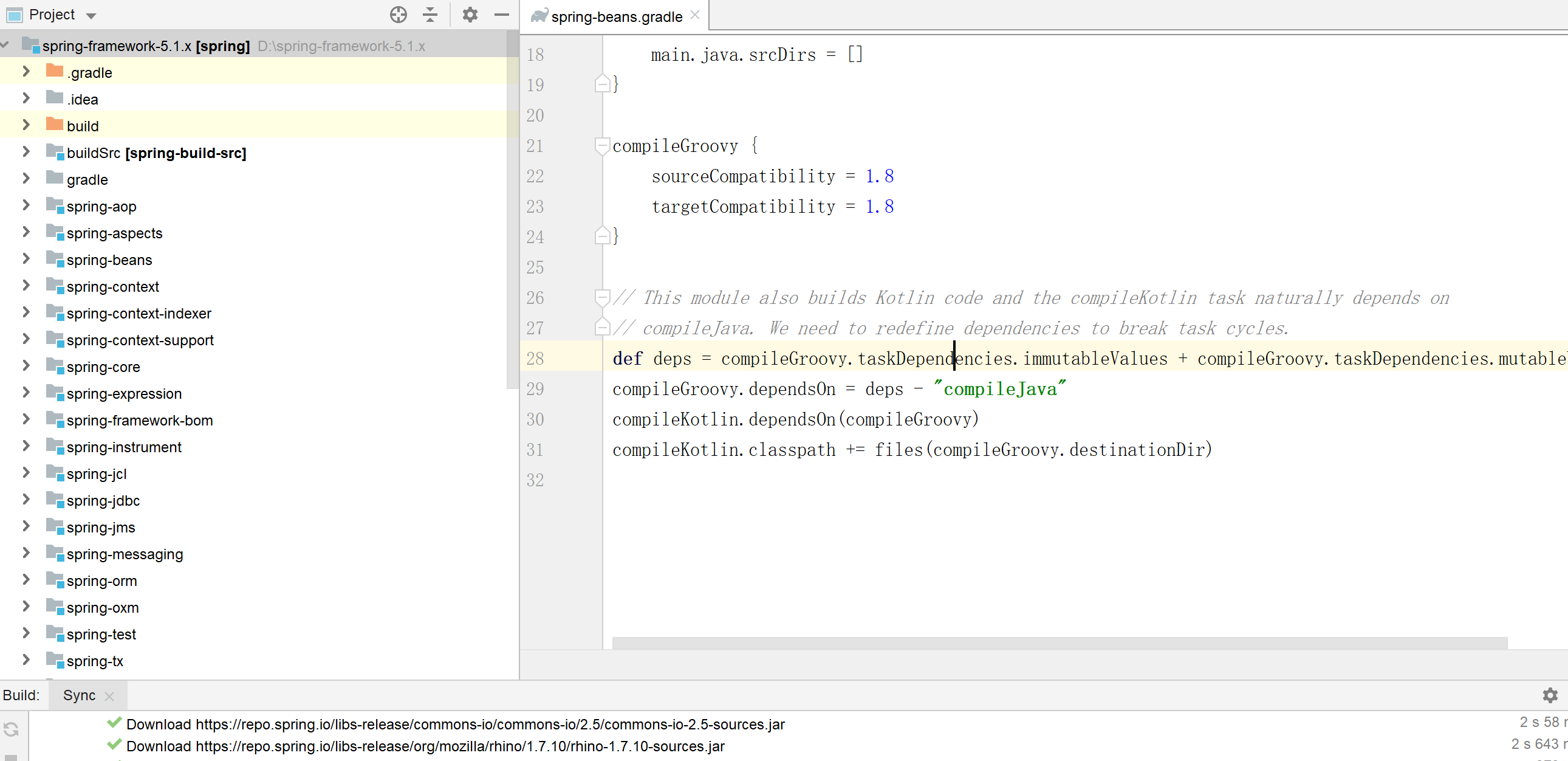
Task: Click the commons-io download log entry
Action: coord(454,724)
